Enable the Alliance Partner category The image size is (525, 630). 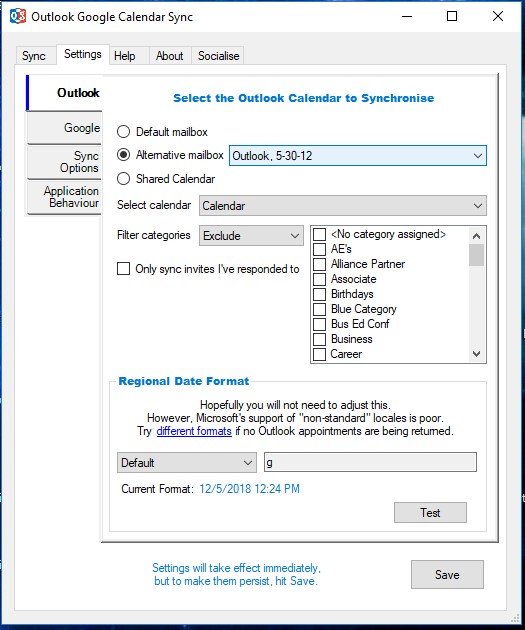tap(319, 264)
